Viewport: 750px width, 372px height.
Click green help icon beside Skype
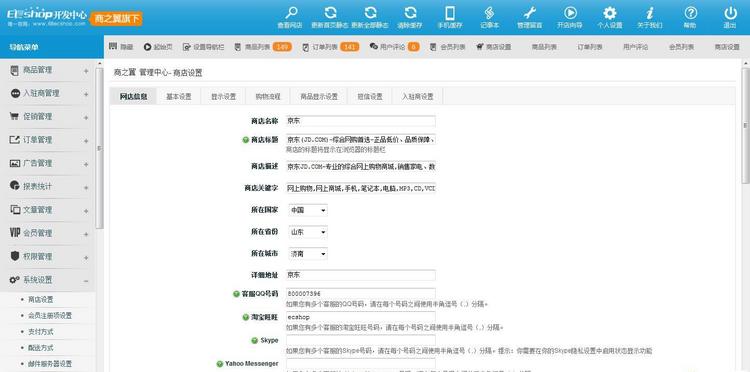(254, 340)
